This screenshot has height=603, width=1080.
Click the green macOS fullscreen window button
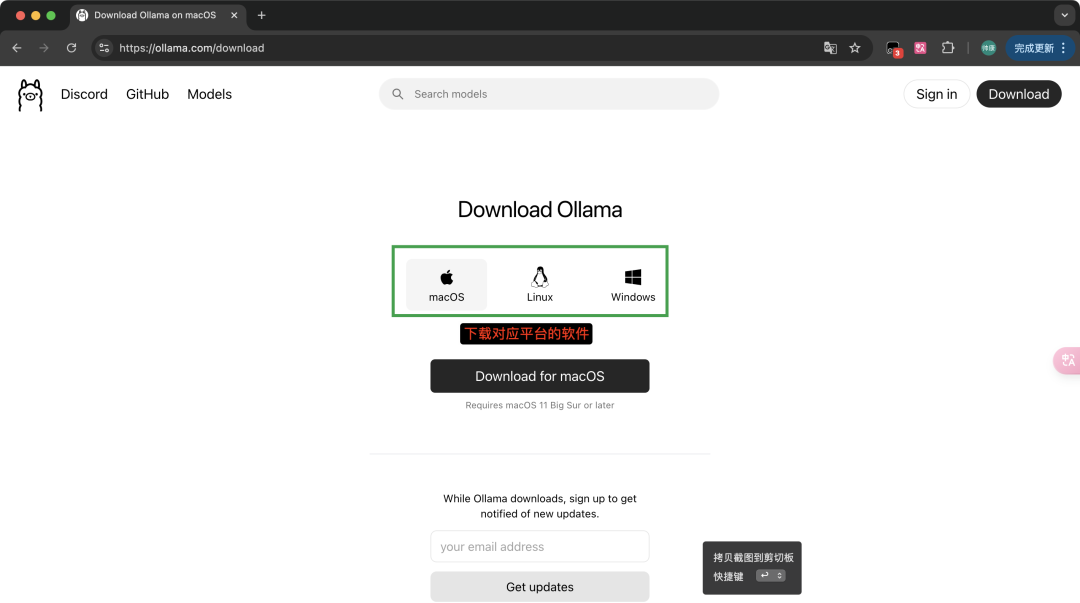51,15
